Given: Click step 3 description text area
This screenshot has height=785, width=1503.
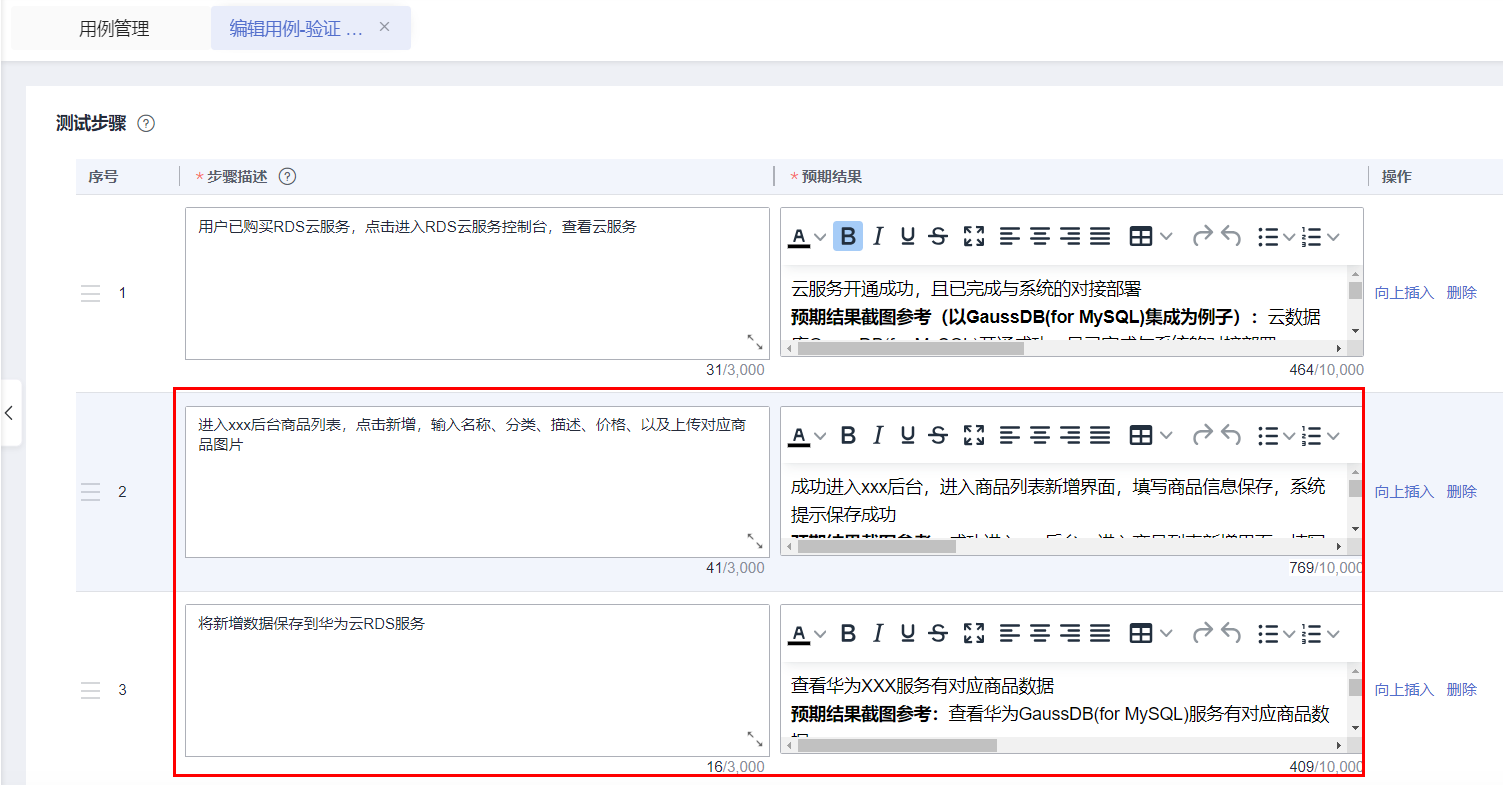Looking at the screenshot, I should [477, 680].
